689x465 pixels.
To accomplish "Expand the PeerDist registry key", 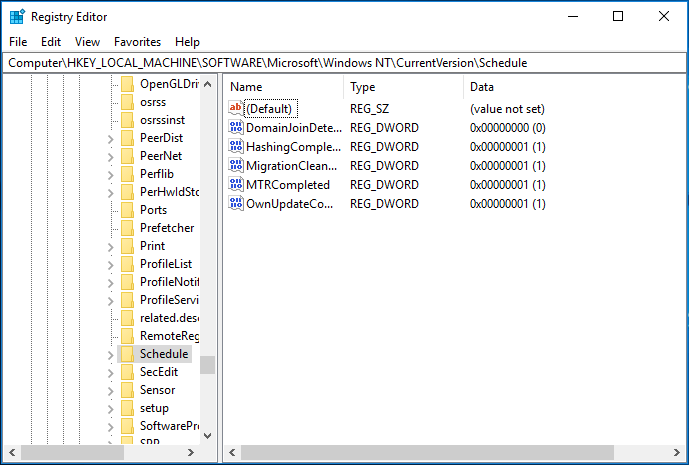I will coord(110,138).
